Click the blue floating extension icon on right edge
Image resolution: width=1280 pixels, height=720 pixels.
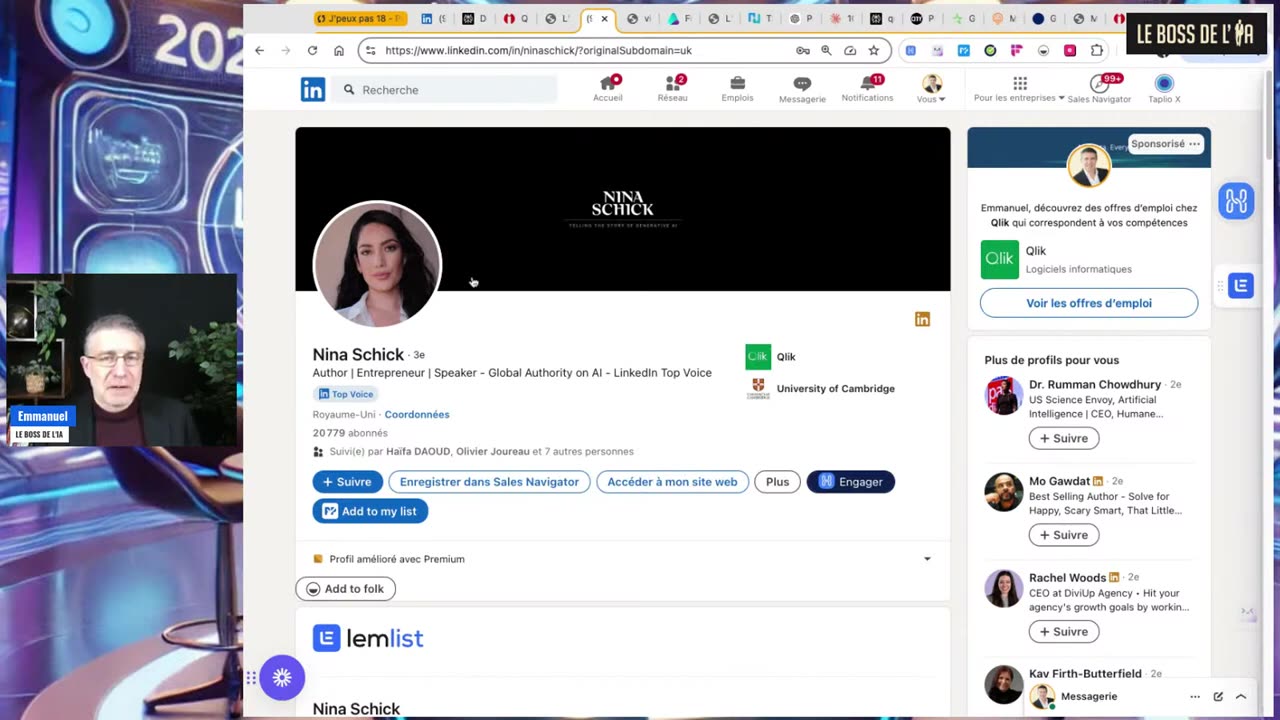(1237, 201)
